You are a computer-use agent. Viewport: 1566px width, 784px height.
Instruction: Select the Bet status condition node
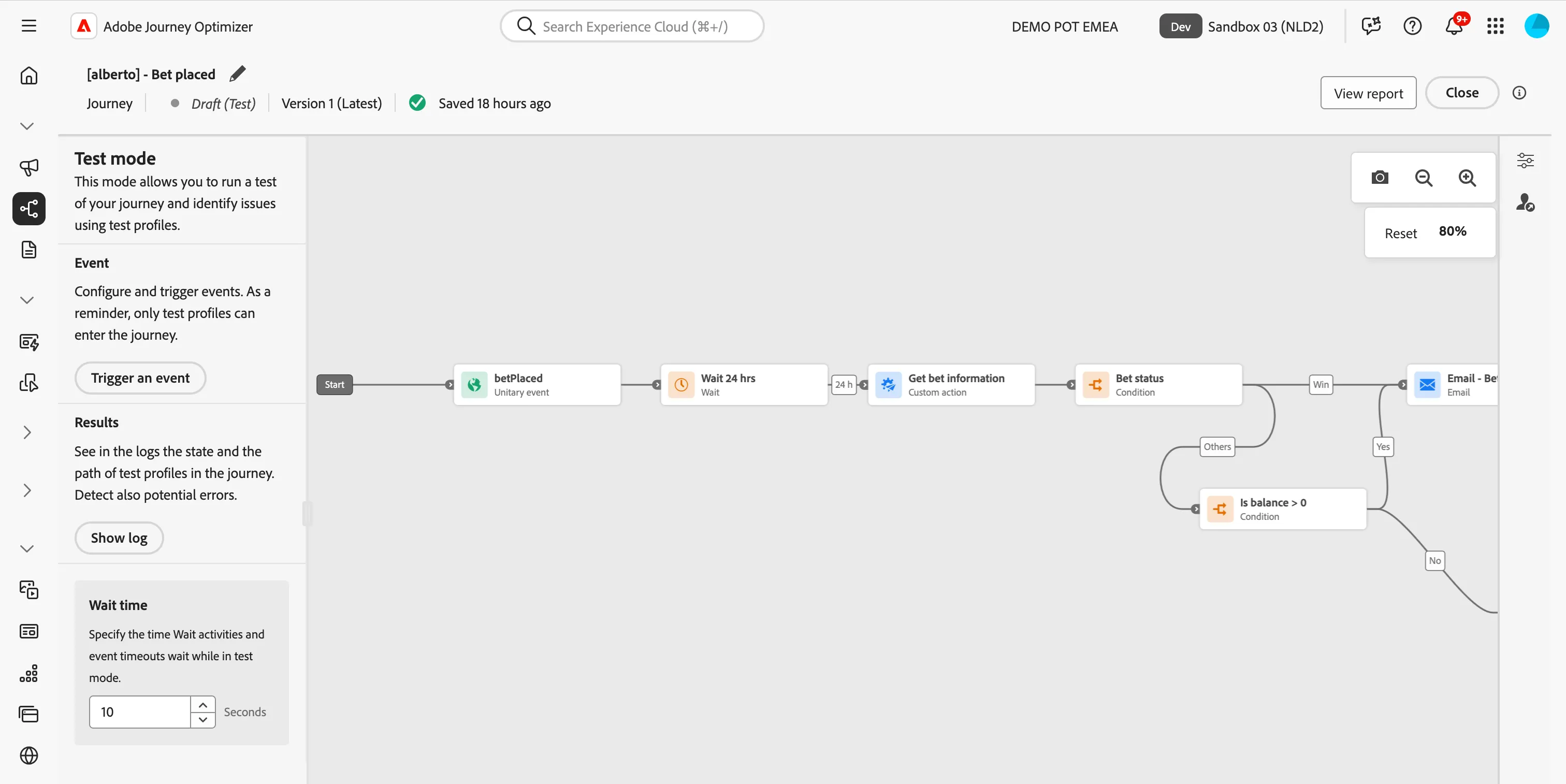(1158, 385)
